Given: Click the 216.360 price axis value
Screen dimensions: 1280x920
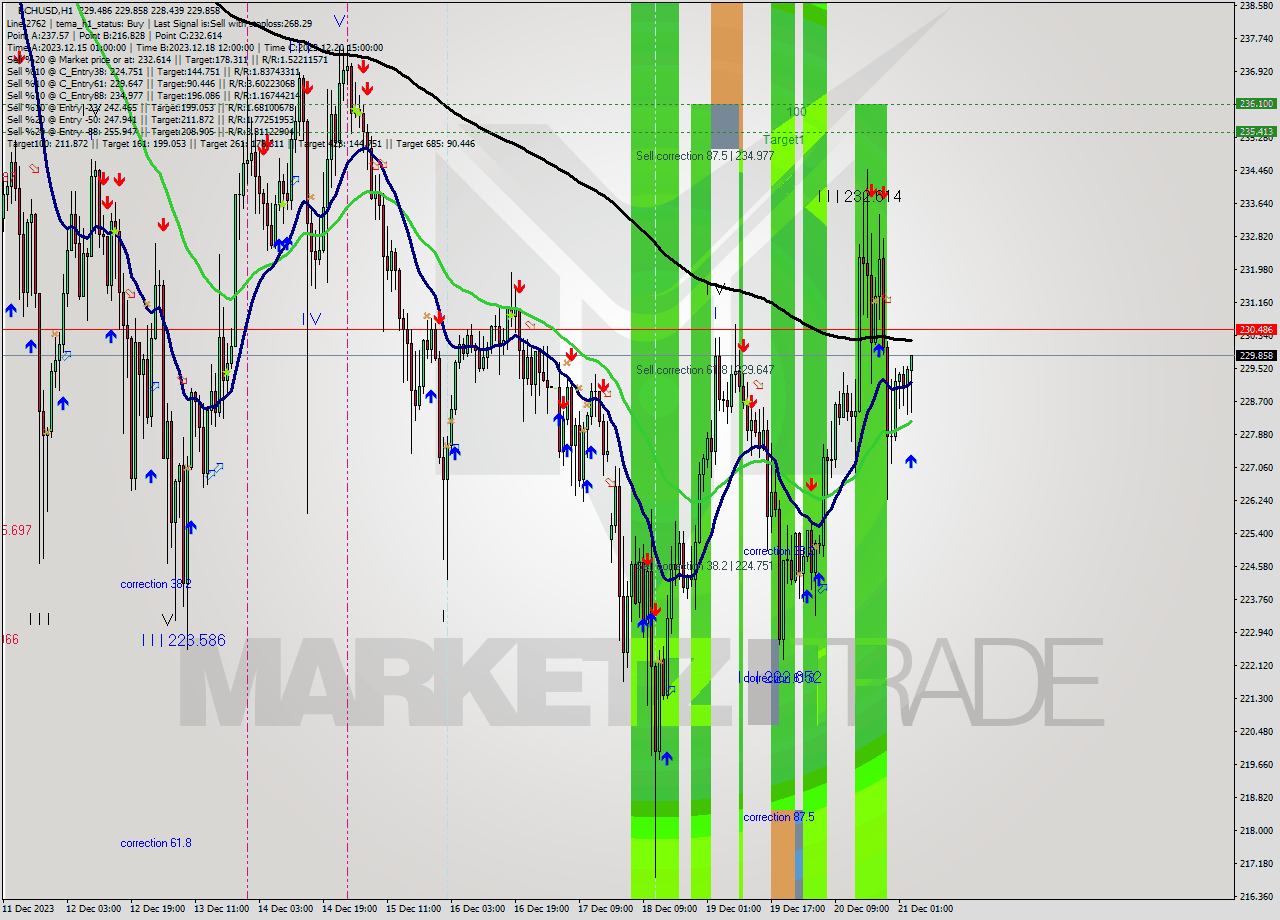Looking at the screenshot, I should coord(1256,896).
